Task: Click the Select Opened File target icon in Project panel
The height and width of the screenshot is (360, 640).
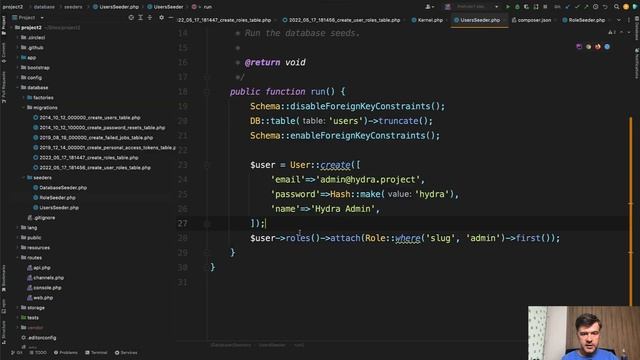Action: pyautogui.click(x=131, y=18)
